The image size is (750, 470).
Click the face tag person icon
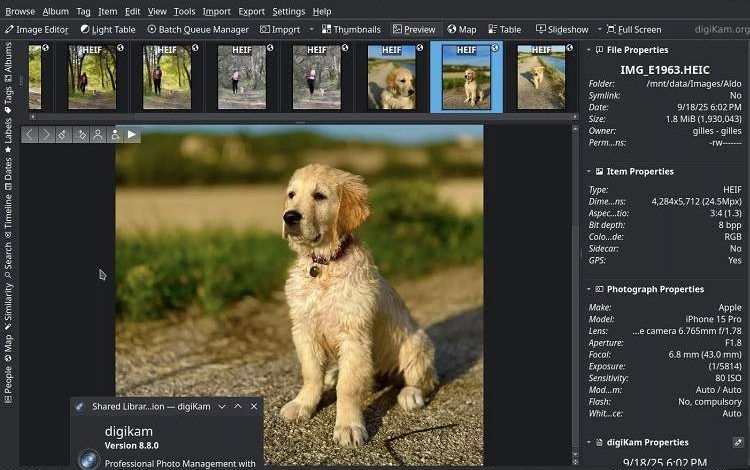tap(98, 134)
